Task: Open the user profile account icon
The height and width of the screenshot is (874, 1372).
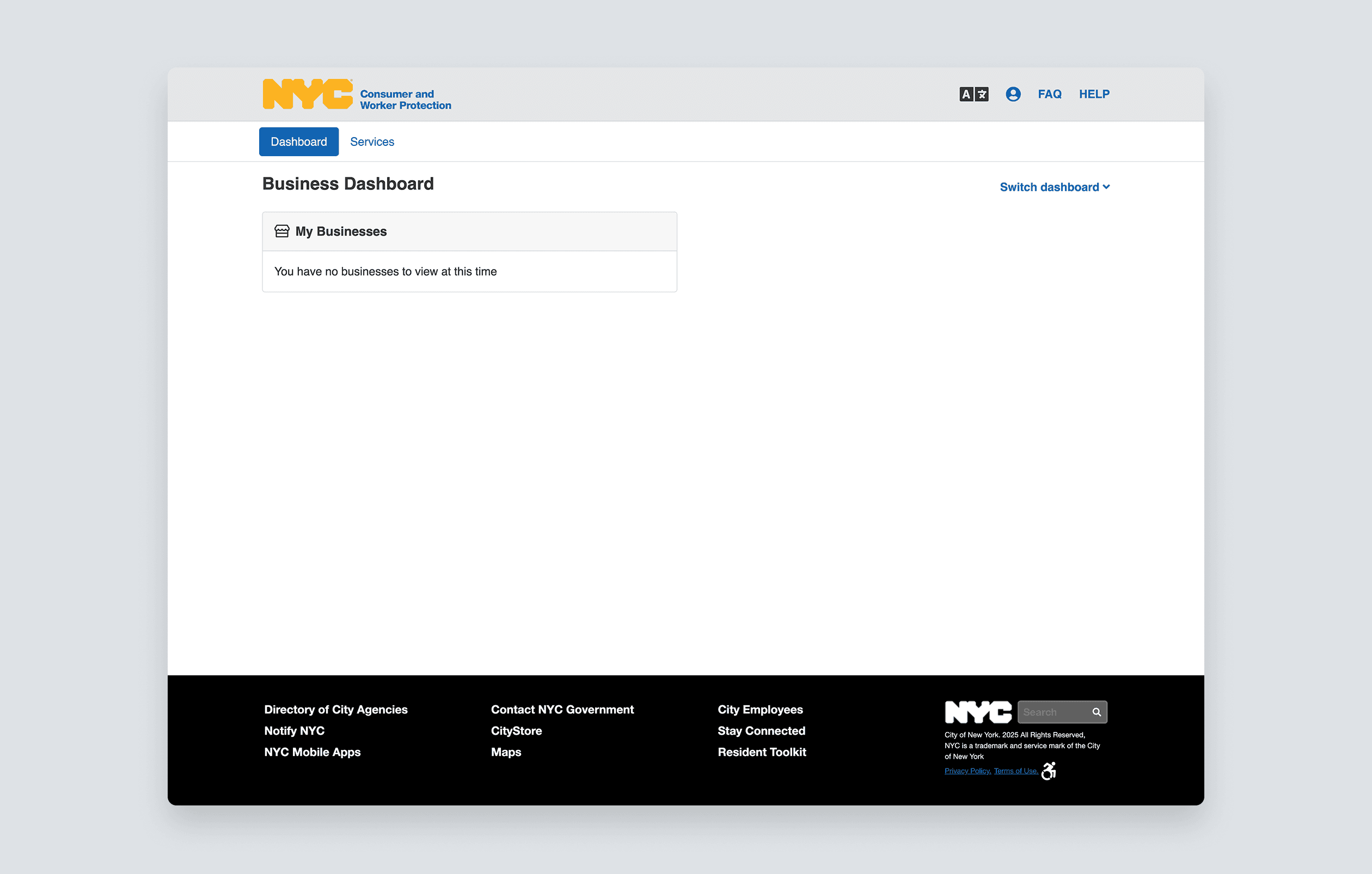Action: 1013,94
